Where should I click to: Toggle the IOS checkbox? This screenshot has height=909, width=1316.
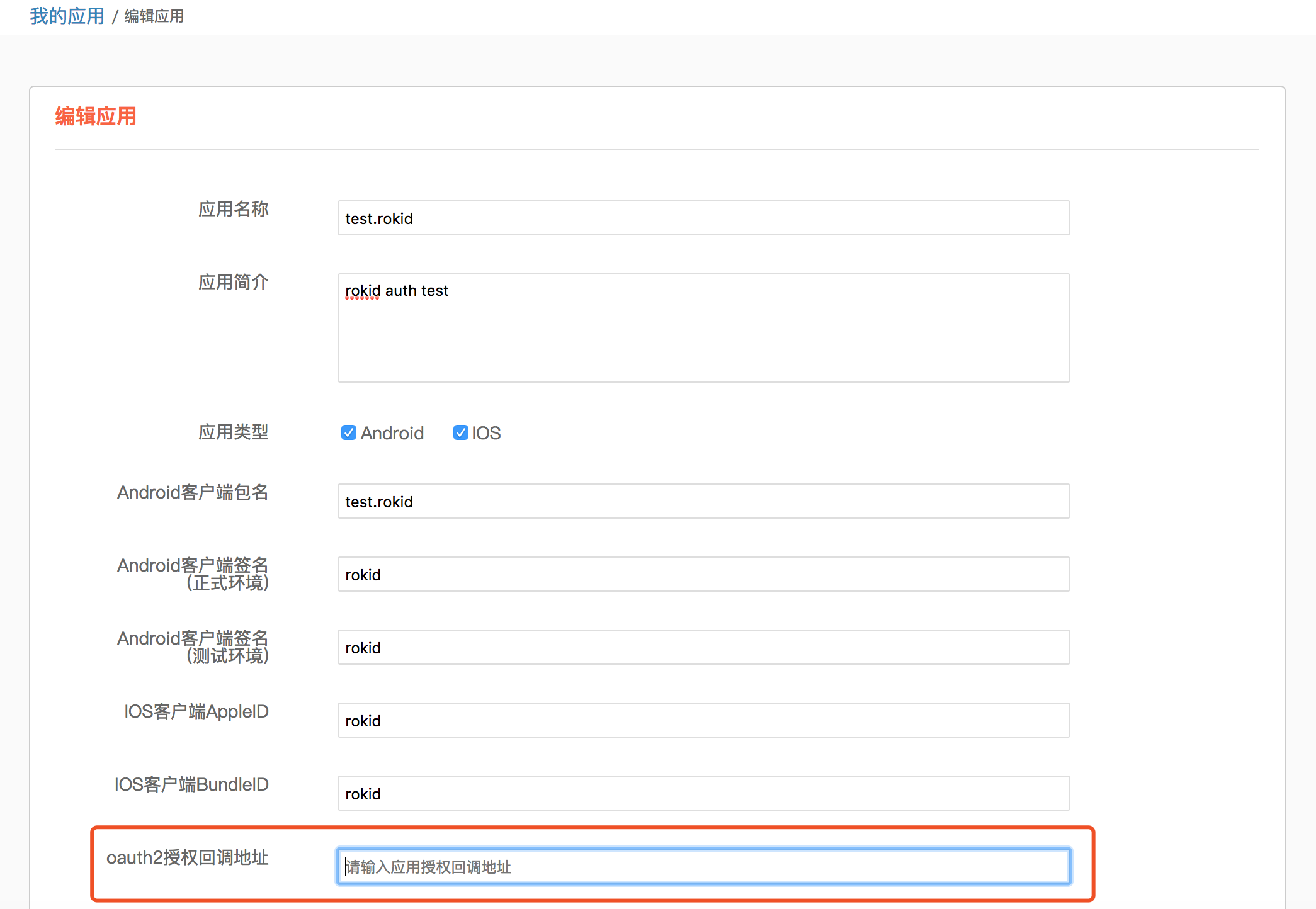(460, 432)
